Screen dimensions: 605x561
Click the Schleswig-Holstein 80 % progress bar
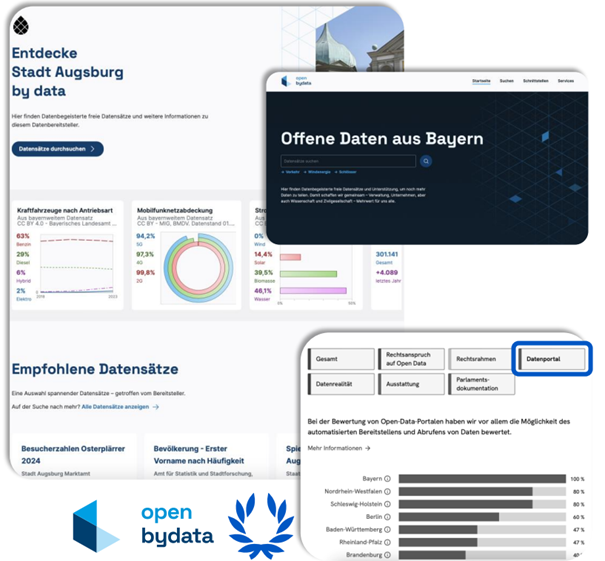pyautogui.click(x=482, y=504)
